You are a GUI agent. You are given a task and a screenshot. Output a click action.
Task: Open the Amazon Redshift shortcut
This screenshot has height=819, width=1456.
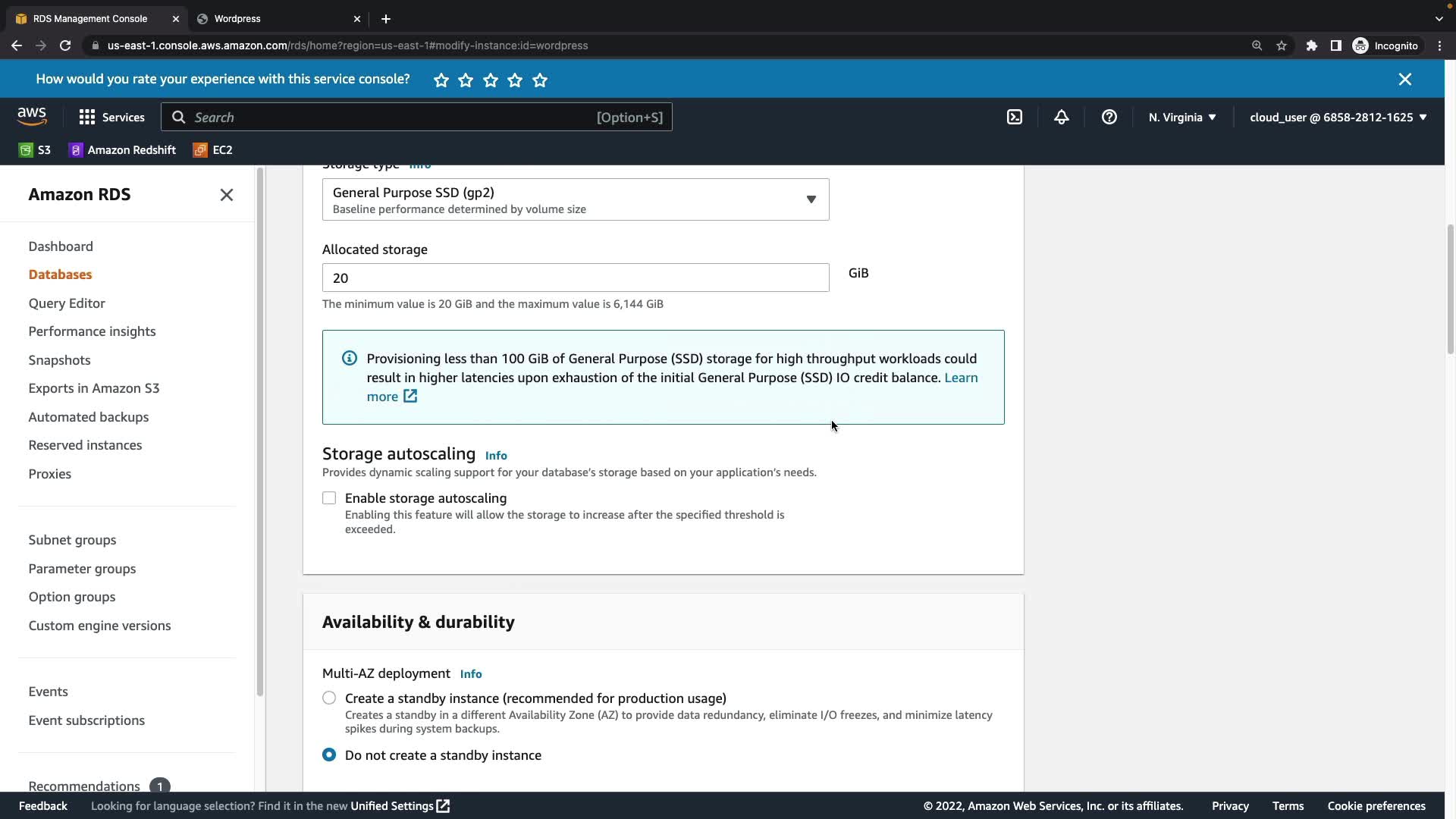point(122,150)
